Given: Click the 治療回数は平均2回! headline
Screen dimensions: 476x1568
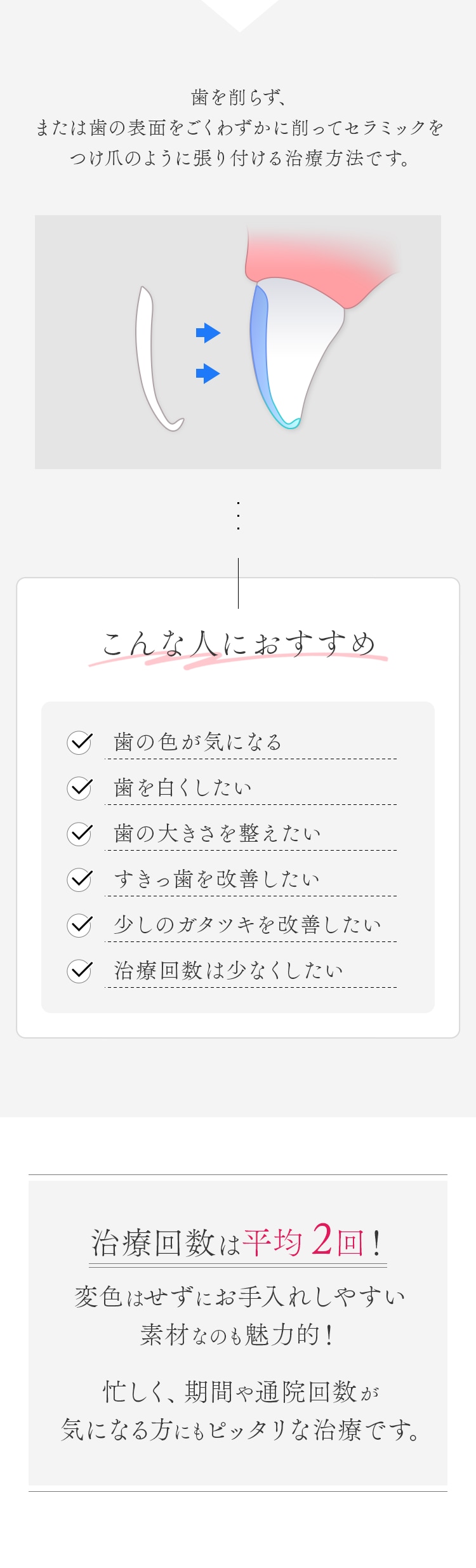Looking at the screenshot, I should (237, 1241).
